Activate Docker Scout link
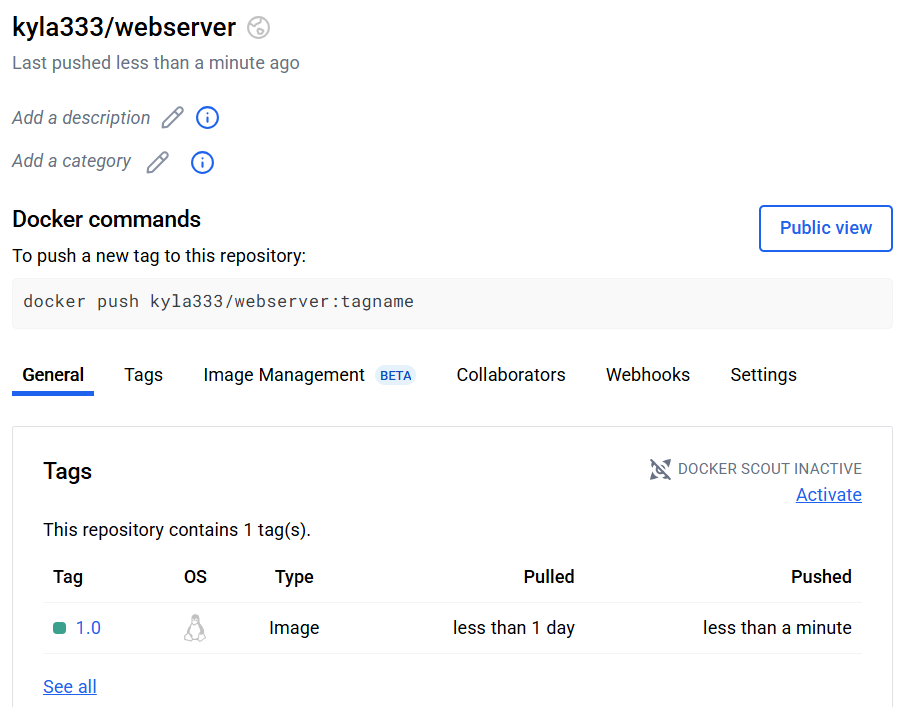The height and width of the screenshot is (707, 910). (x=828, y=495)
